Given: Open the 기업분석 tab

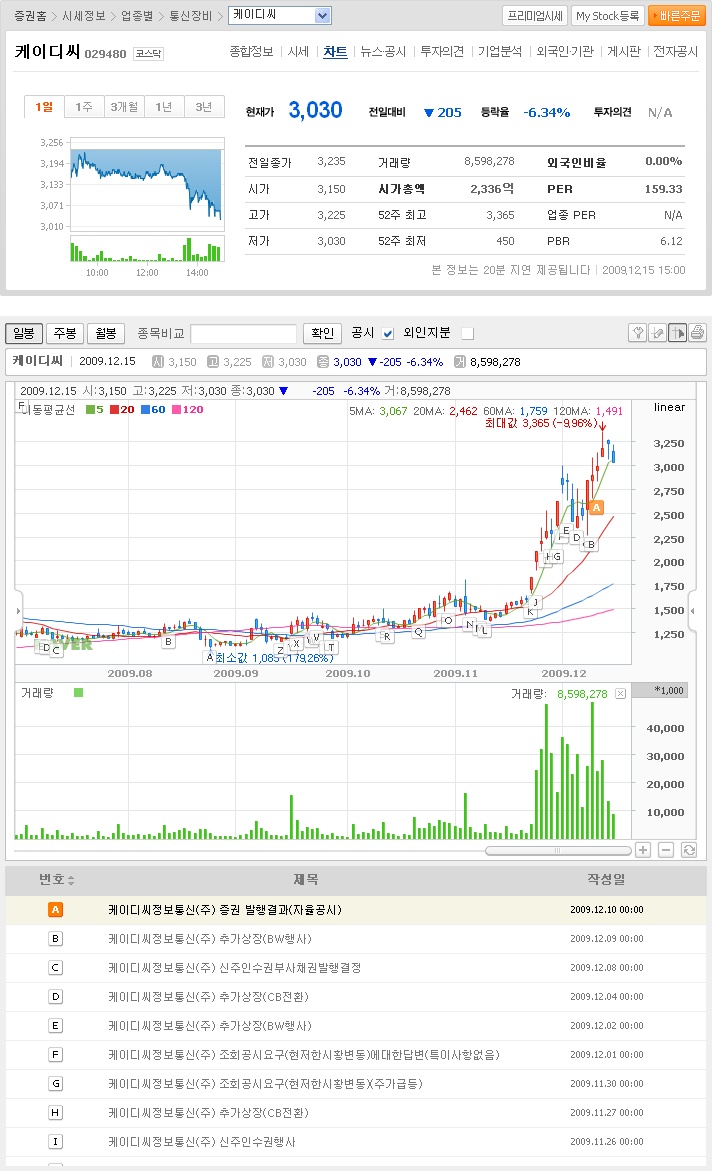Looking at the screenshot, I should coord(500,52).
